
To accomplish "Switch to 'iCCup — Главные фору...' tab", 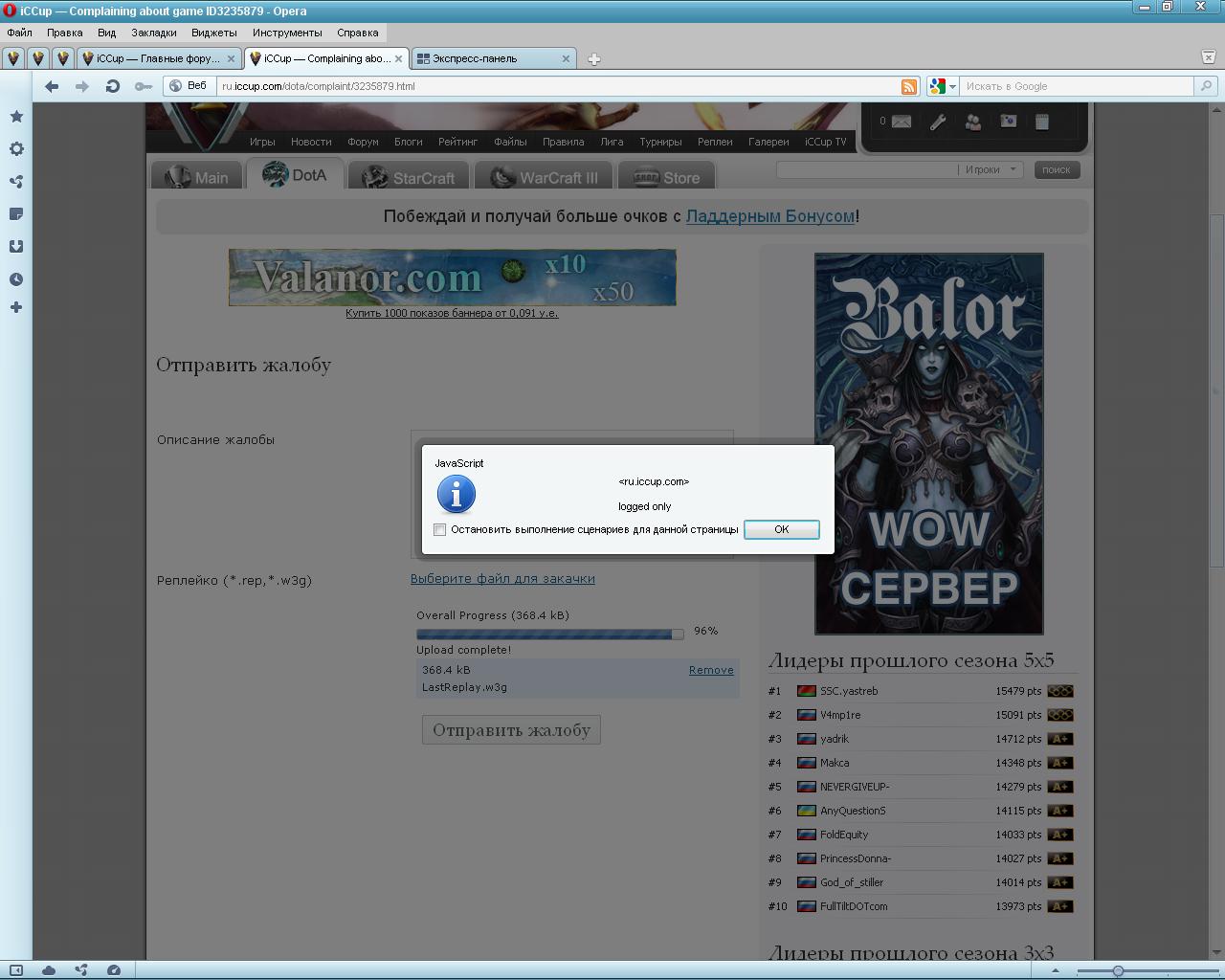I will coord(159,58).
